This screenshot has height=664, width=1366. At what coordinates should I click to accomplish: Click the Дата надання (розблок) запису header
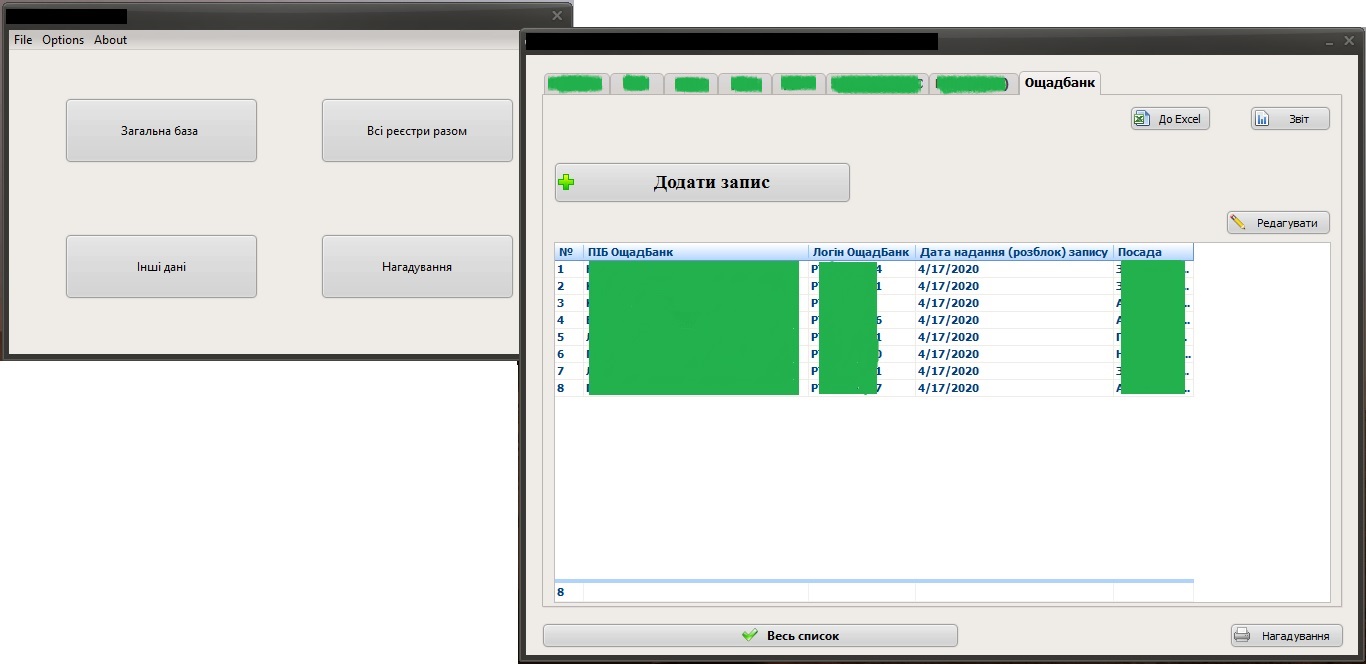click(1014, 252)
